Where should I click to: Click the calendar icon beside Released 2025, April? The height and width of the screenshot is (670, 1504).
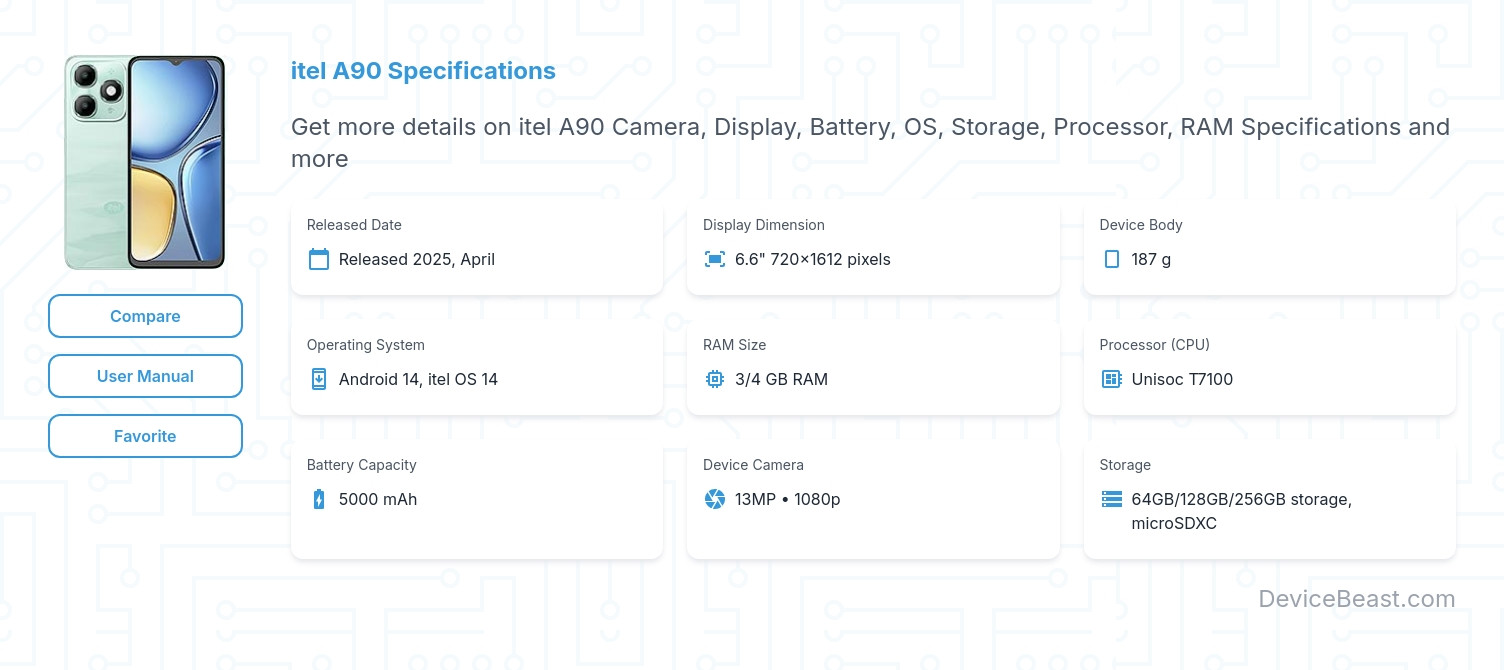[319, 259]
